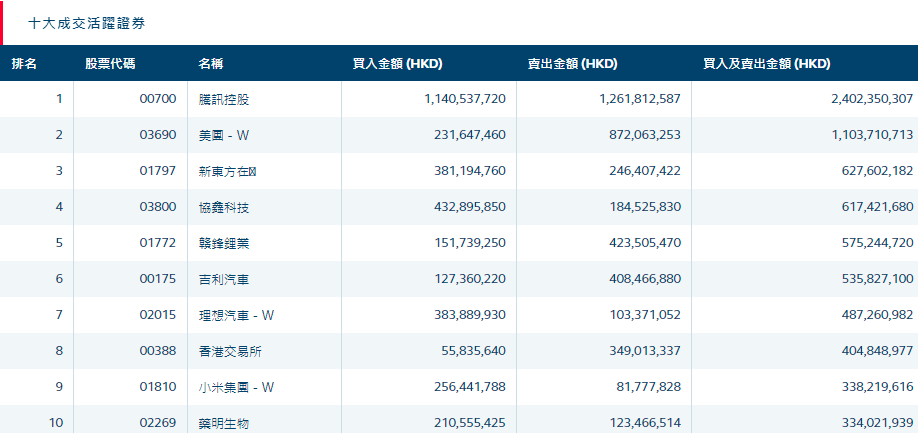Click total amount 535,827,100
This screenshot has height=433, width=918.
[x=877, y=279]
